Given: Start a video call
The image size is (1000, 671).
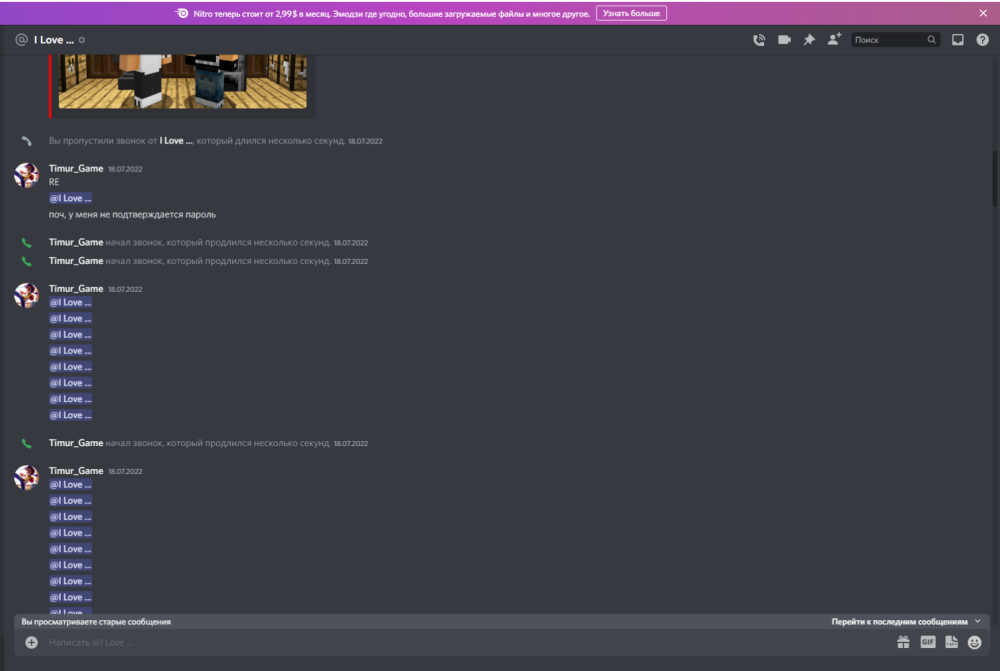Looking at the screenshot, I should (x=784, y=40).
